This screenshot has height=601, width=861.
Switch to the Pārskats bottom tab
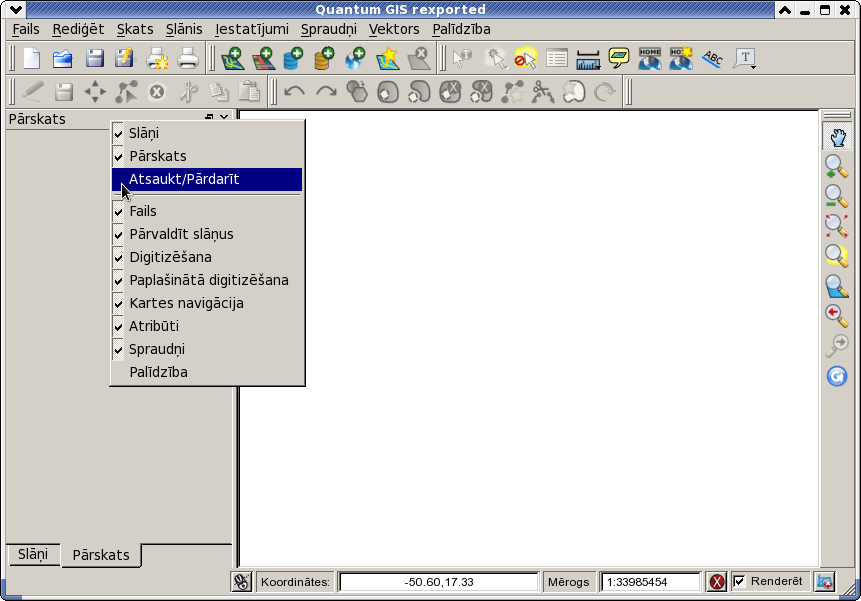pyautogui.click(x=101, y=555)
